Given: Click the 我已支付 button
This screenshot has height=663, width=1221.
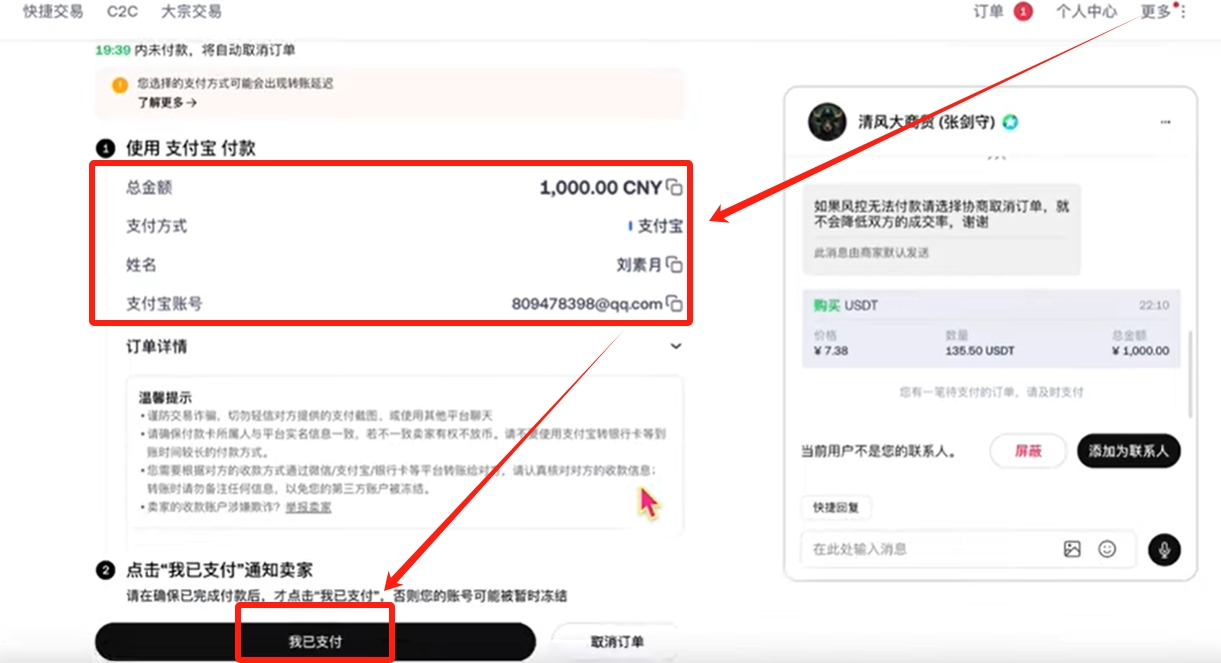Looking at the screenshot, I should point(315,642).
